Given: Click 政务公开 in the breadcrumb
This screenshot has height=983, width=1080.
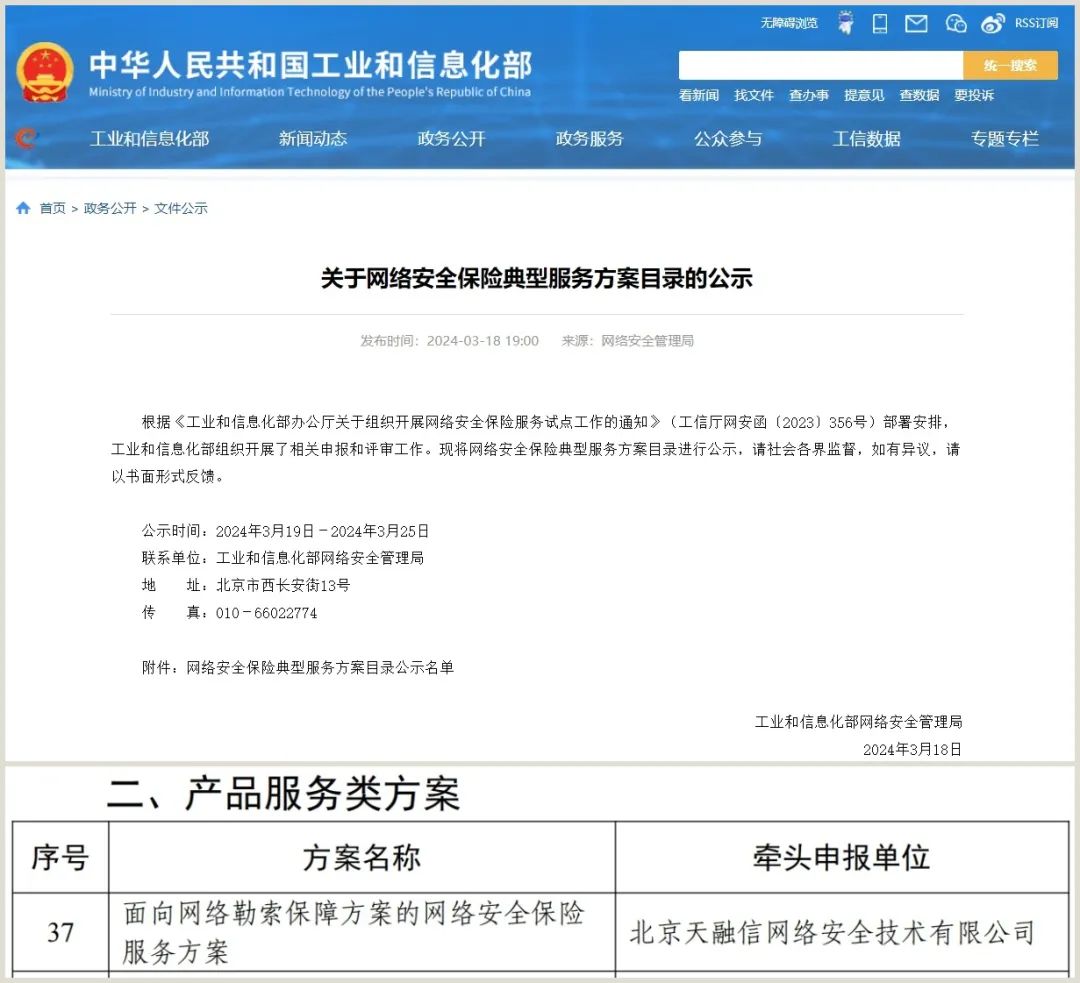Looking at the screenshot, I should (110, 208).
